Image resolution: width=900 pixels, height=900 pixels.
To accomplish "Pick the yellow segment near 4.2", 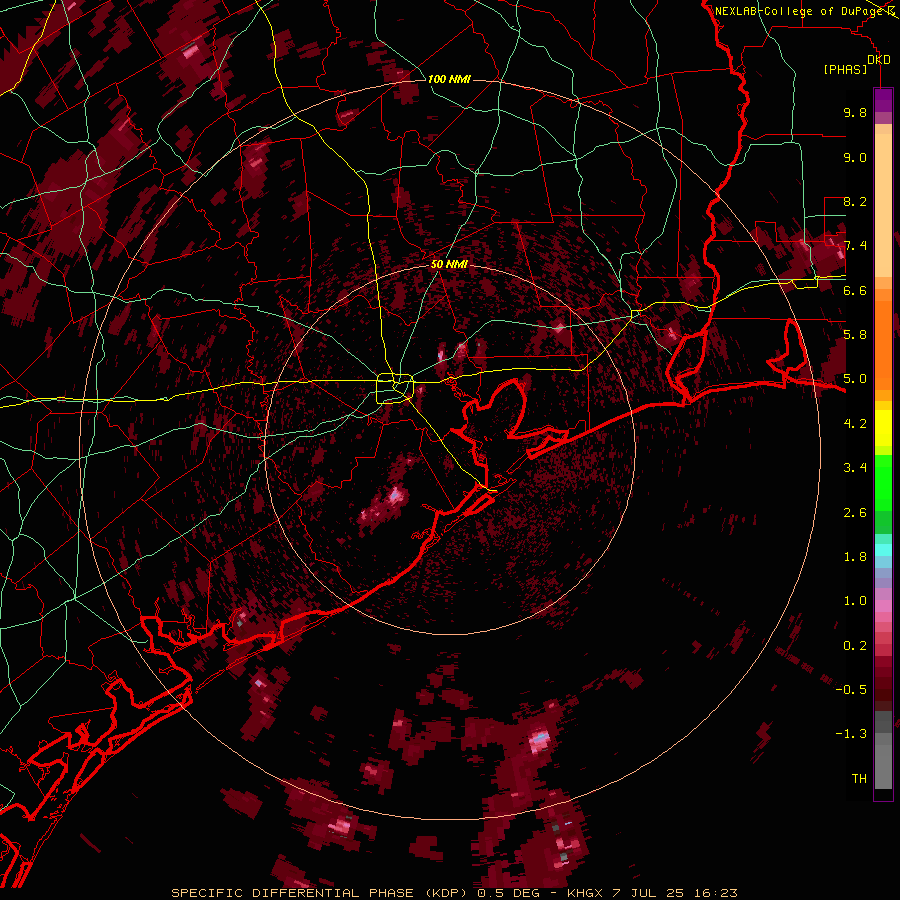I will coord(883,428).
